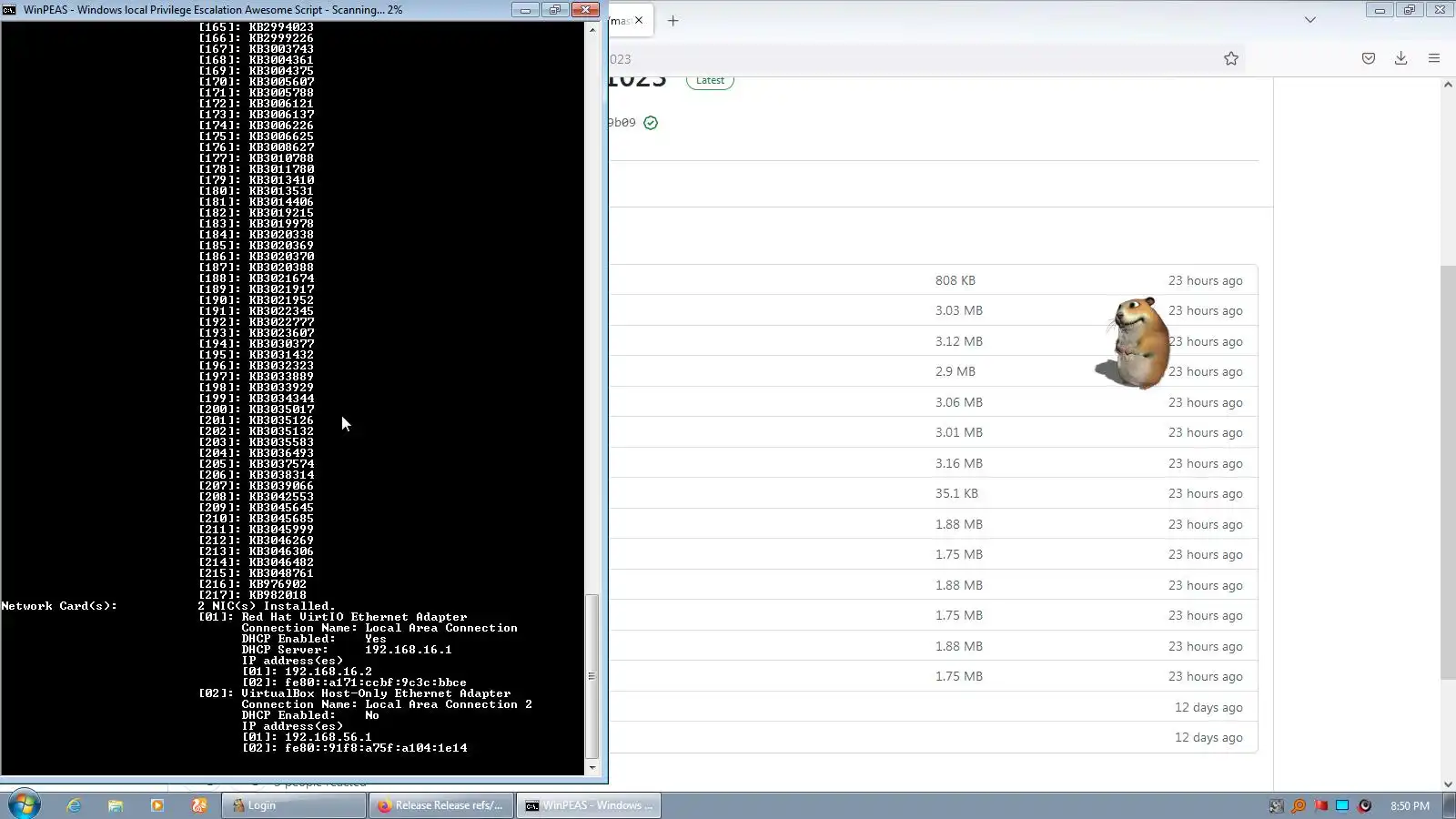The image size is (1456, 819).
Task: Click the orange squirrel browser taskbar icon
Action: click(x=199, y=805)
